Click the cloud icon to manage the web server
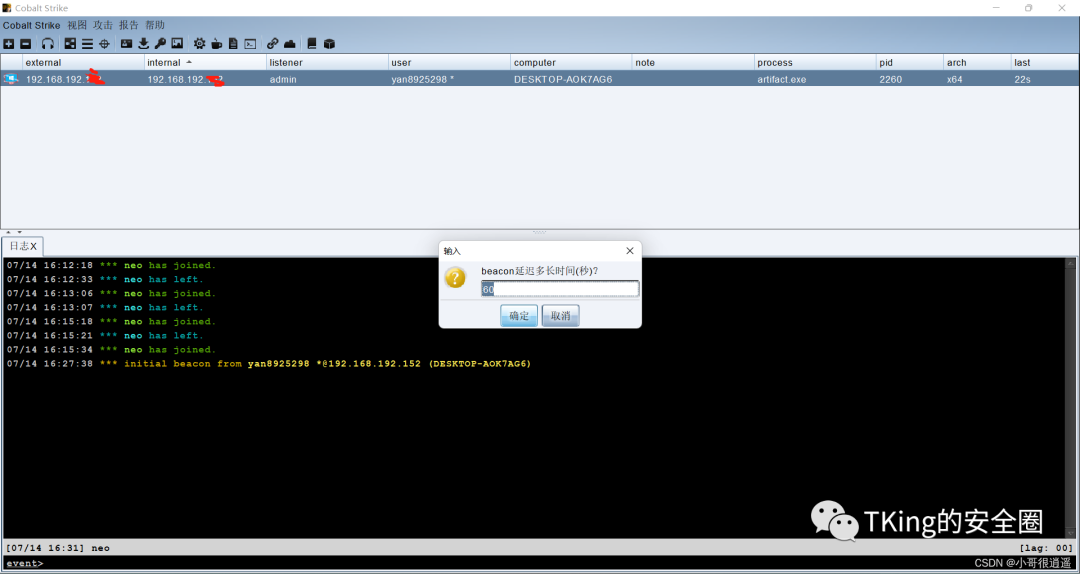The width and height of the screenshot is (1080, 574). point(290,43)
